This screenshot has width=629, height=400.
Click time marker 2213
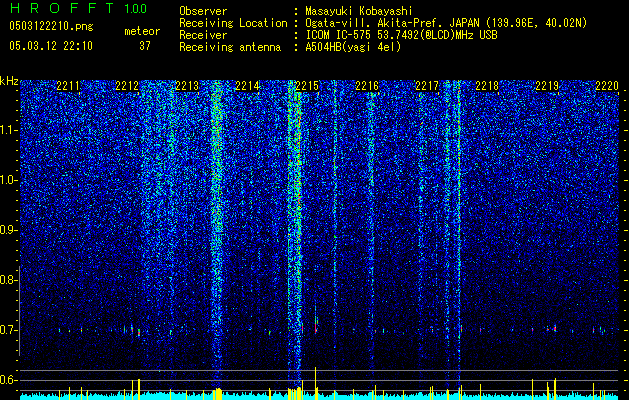point(187,86)
